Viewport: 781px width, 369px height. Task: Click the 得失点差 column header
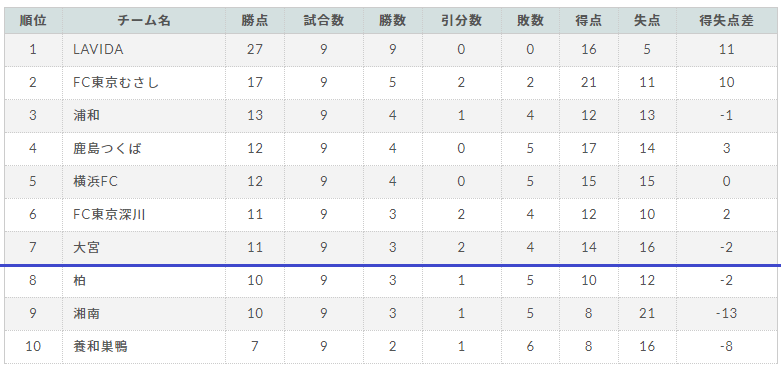[x=727, y=20]
